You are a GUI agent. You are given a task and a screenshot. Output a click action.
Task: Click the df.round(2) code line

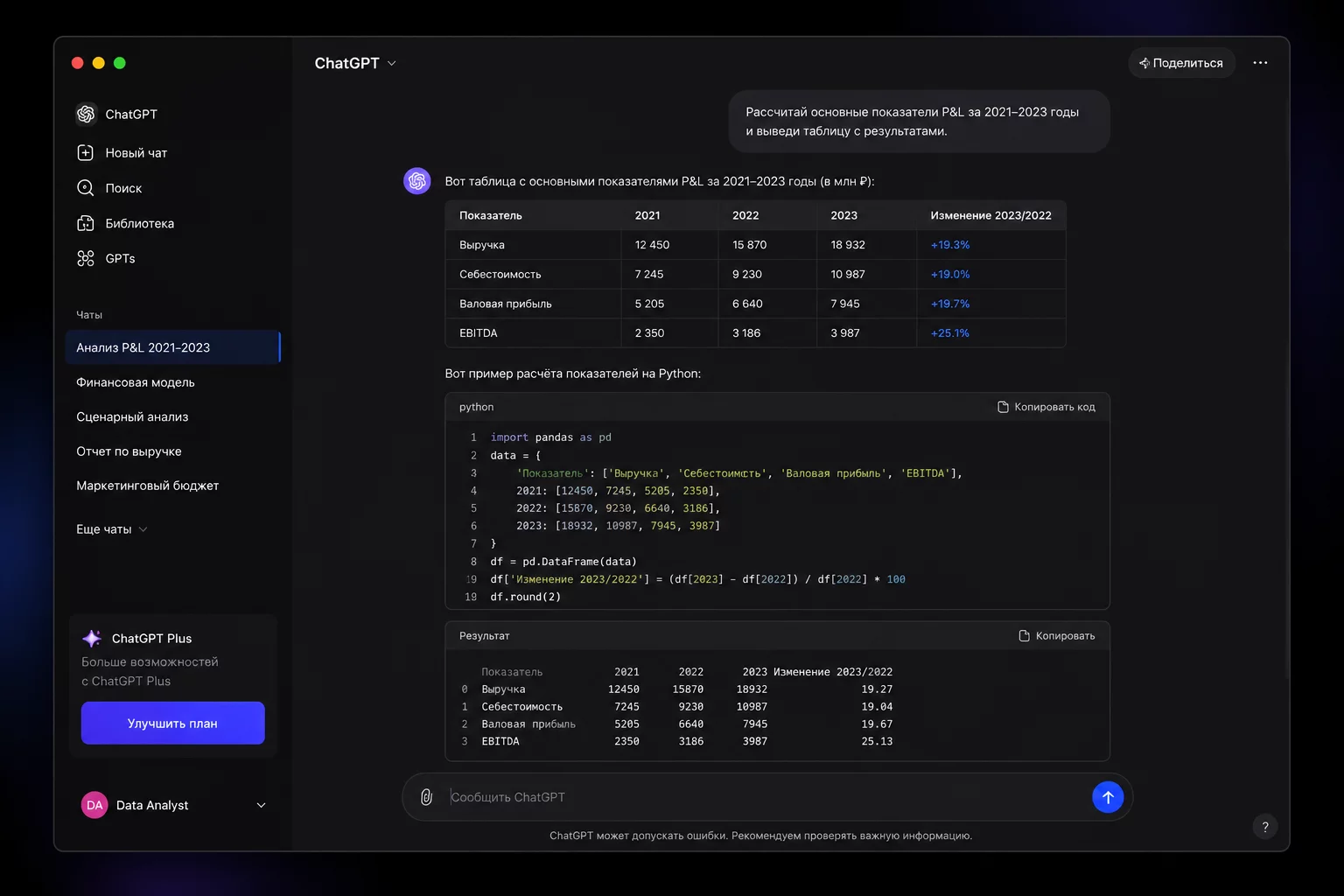[526, 597]
